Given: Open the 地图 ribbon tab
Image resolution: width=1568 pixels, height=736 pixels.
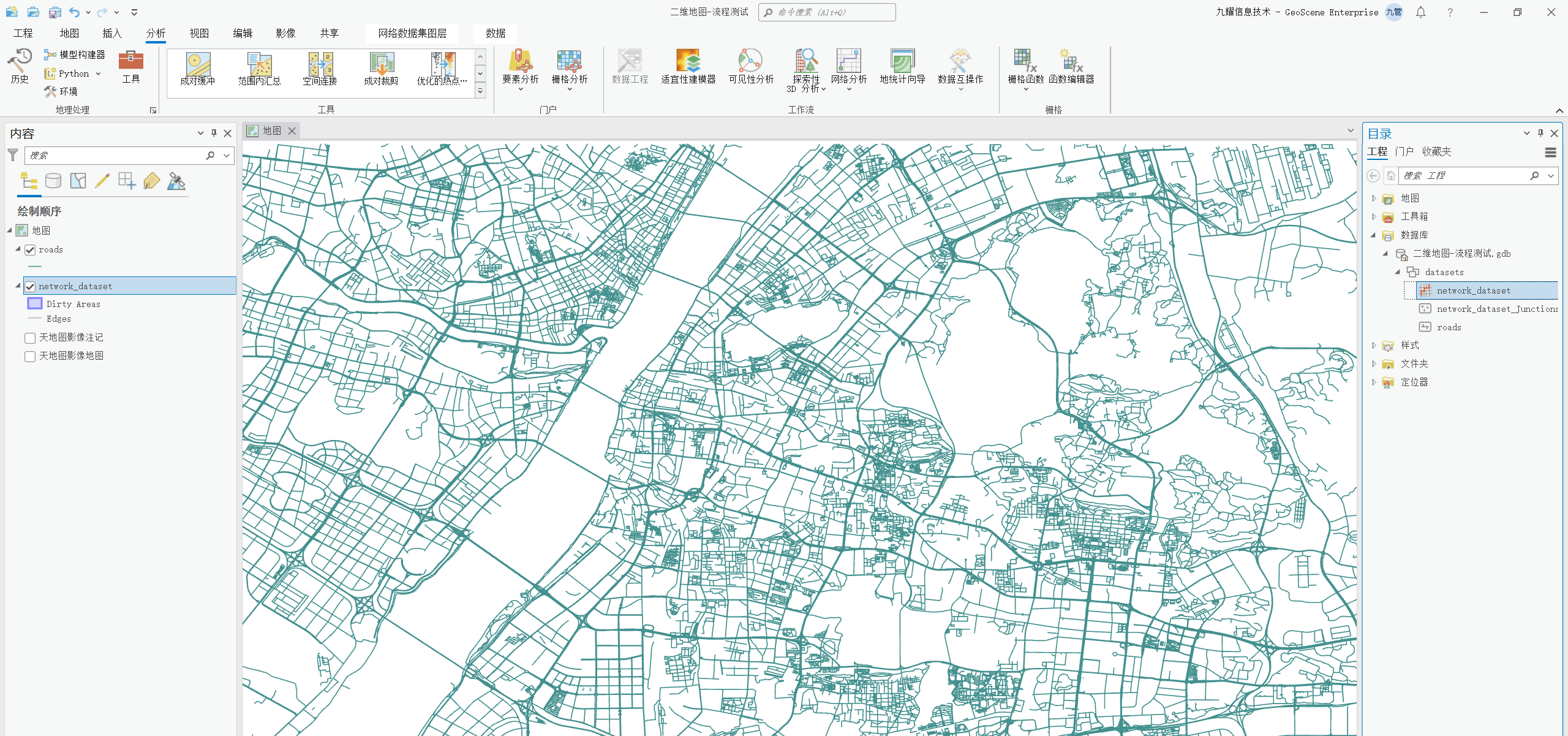Looking at the screenshot, I should pyautogui.click(x=69, y=33).
